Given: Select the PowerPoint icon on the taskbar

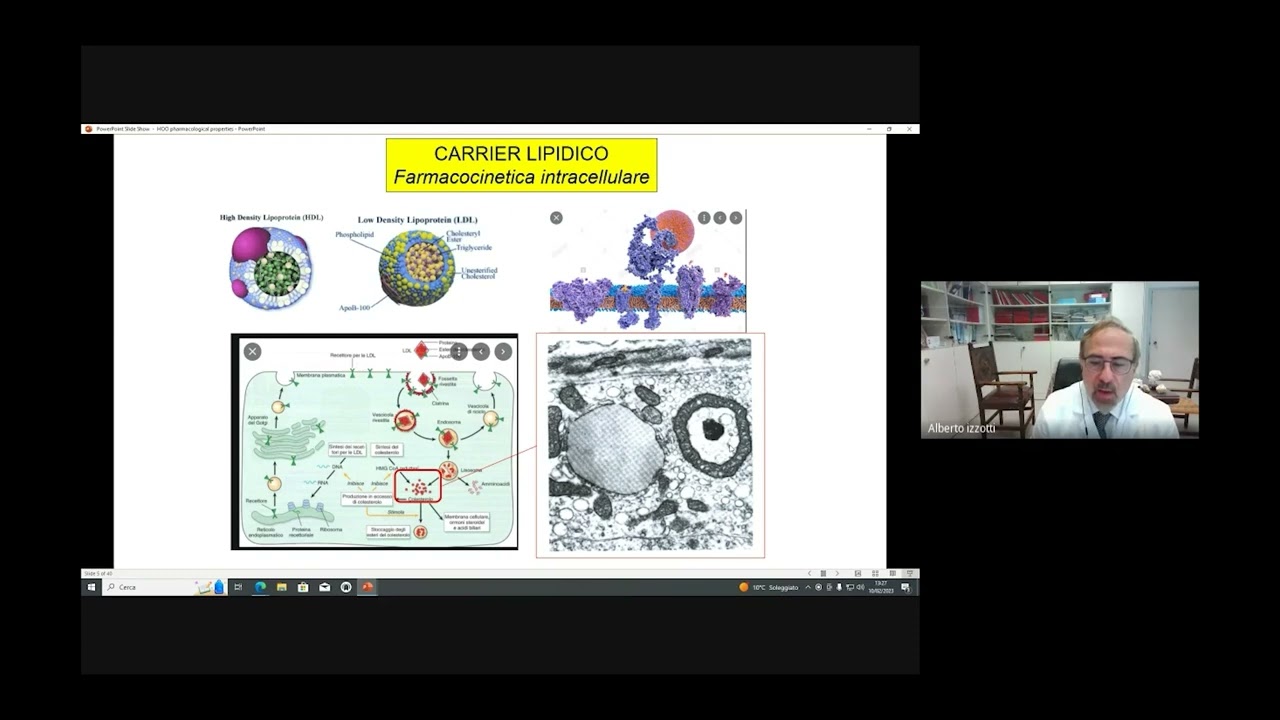Looking at the screenshot, I should (367, 587).
